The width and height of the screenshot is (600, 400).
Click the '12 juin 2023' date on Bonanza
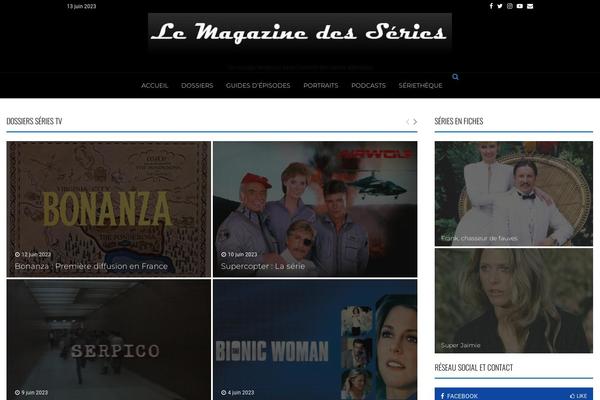[33, 255]
